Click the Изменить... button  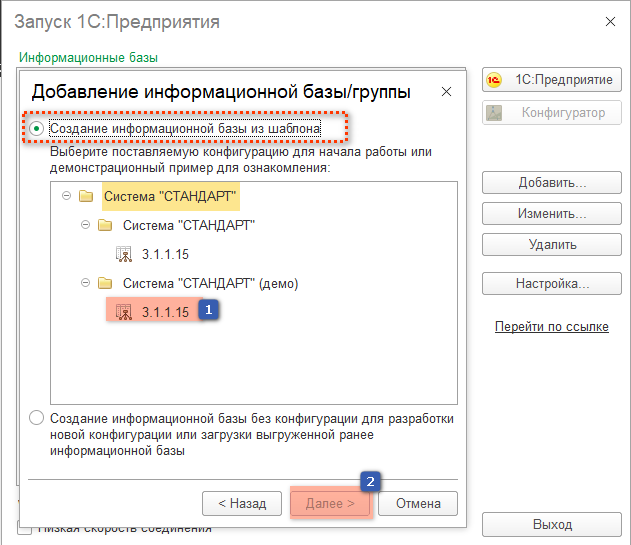(552, 213)
